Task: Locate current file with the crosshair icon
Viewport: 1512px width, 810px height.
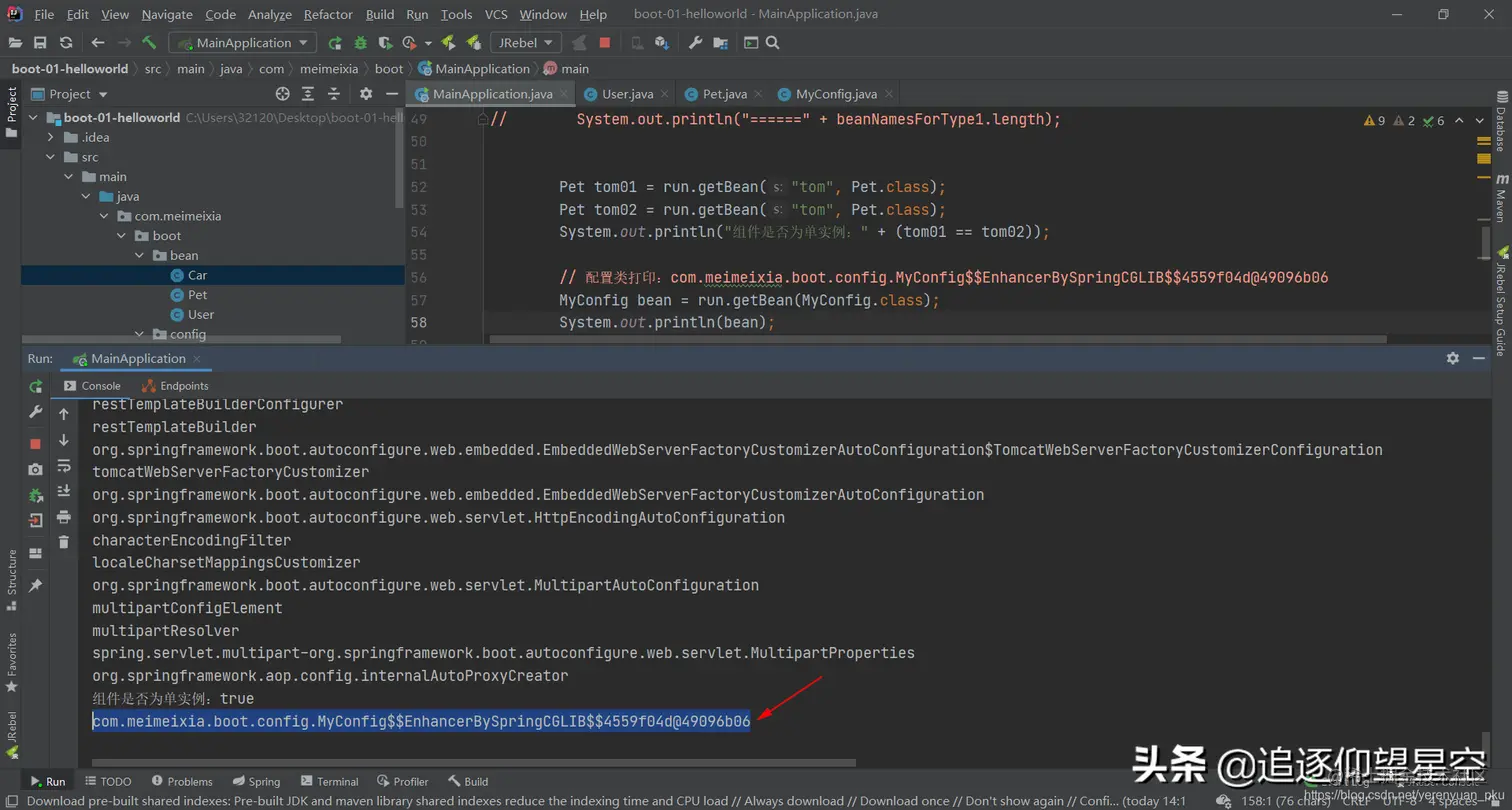Action: coord(282,94)
